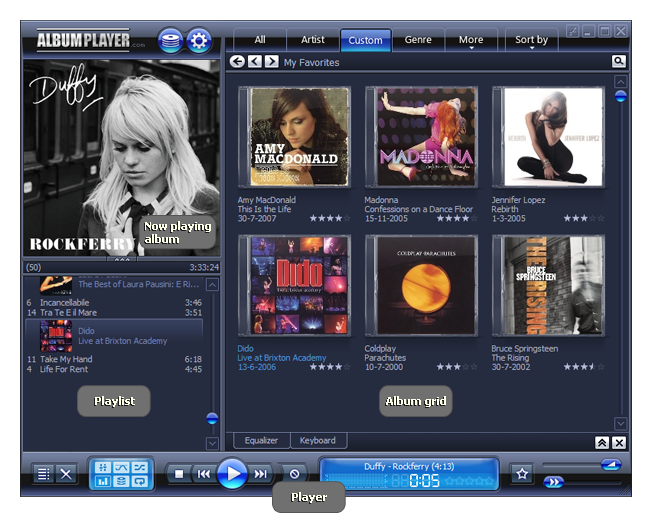This screenshot has width=652, height=517.
Task: Switch to the Genre tab
Action: click(x=418, y=40)
